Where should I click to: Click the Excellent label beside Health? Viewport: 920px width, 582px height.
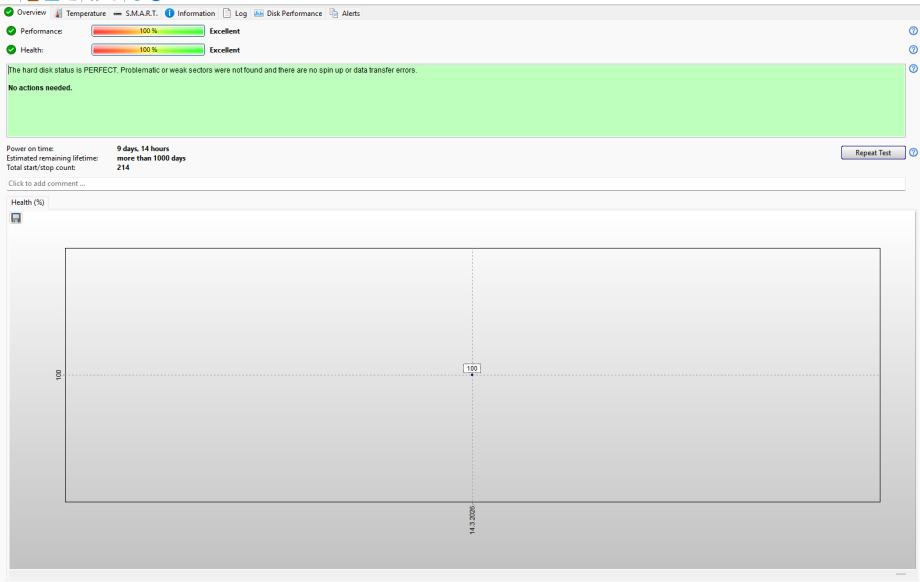(x=225, y=50)
